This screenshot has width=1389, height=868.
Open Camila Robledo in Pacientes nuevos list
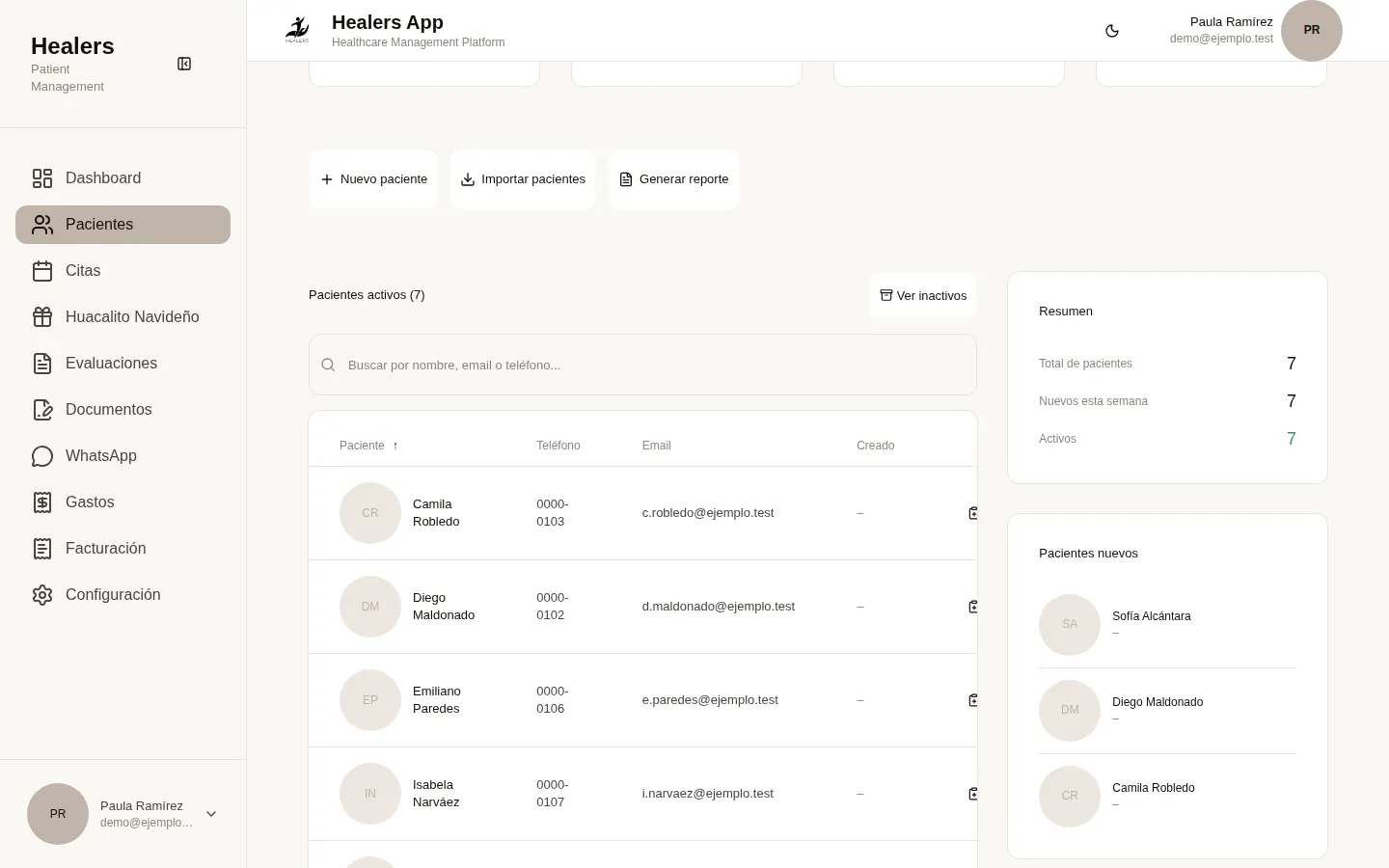(x=1167, y=797)
